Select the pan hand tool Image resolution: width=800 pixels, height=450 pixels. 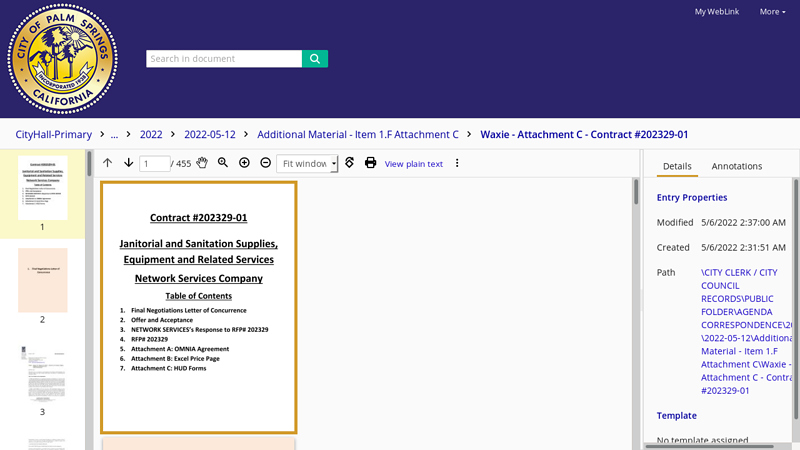coord(202,163)
